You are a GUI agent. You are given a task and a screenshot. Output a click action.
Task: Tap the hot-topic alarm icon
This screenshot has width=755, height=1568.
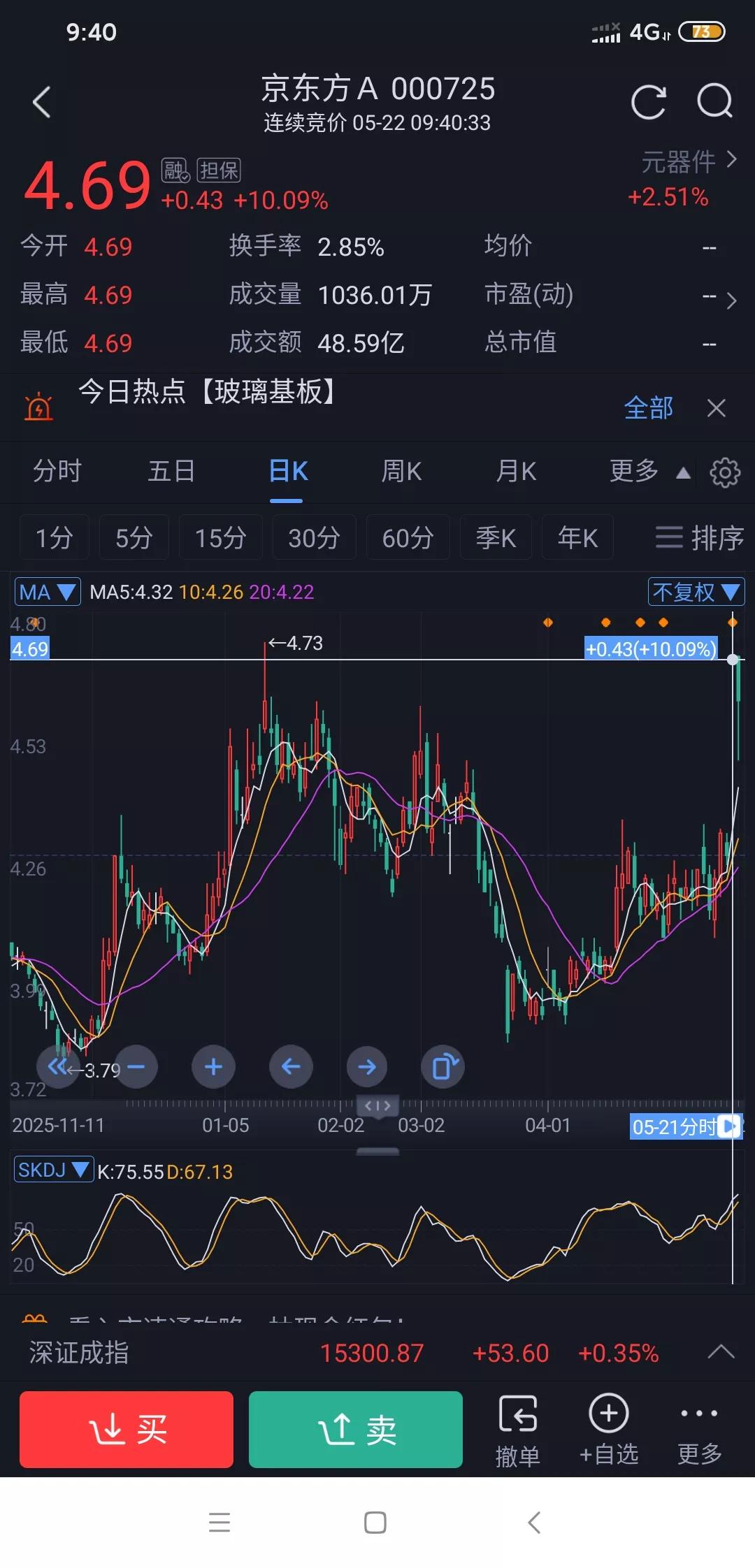click(38, 406)
